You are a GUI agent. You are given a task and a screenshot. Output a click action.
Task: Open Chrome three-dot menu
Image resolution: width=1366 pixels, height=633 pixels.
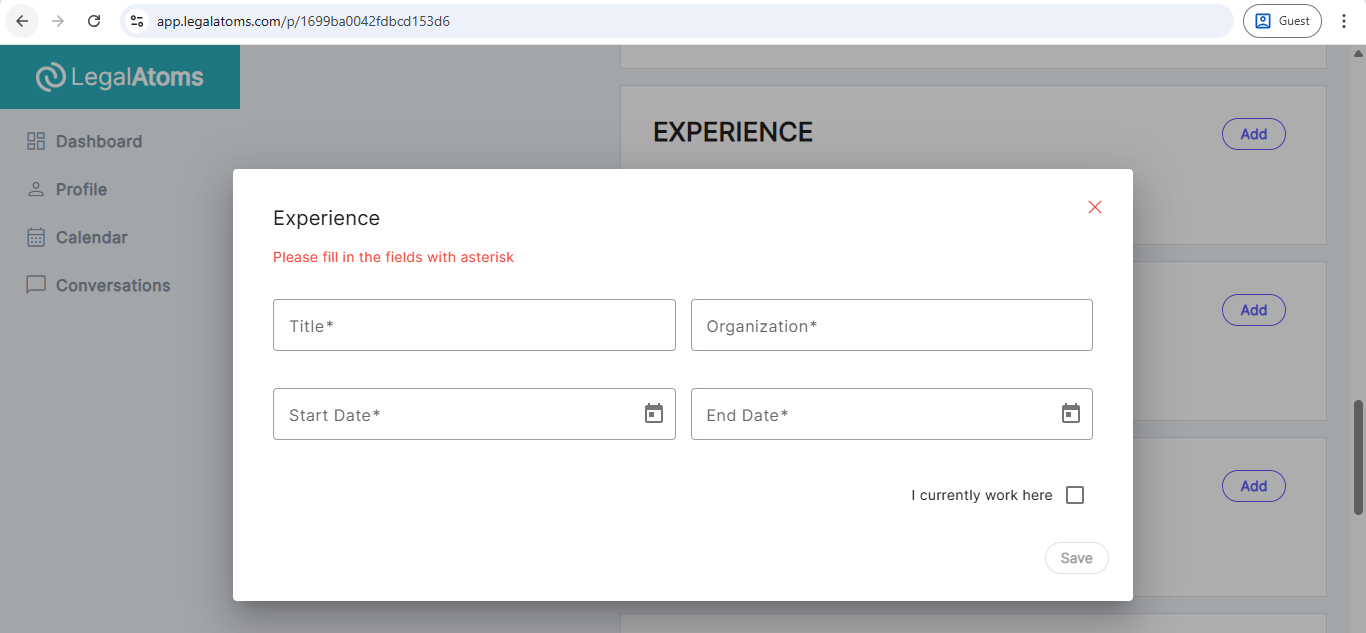pos(1344,20)
